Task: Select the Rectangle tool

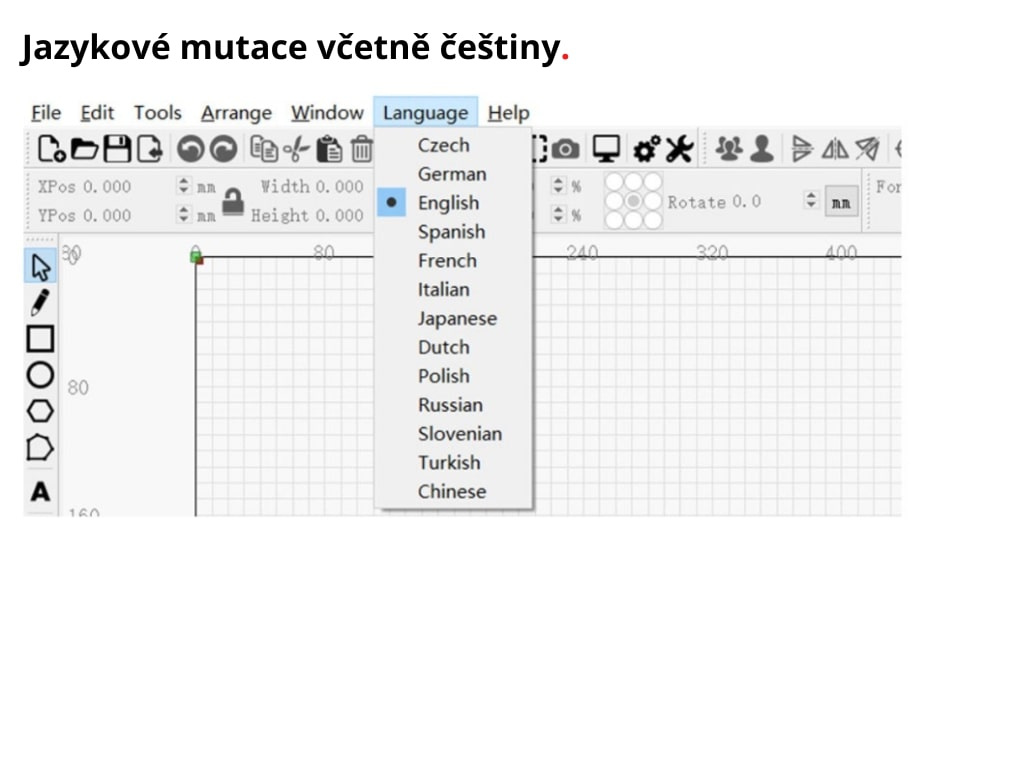Action: click(x=40, y=339)
